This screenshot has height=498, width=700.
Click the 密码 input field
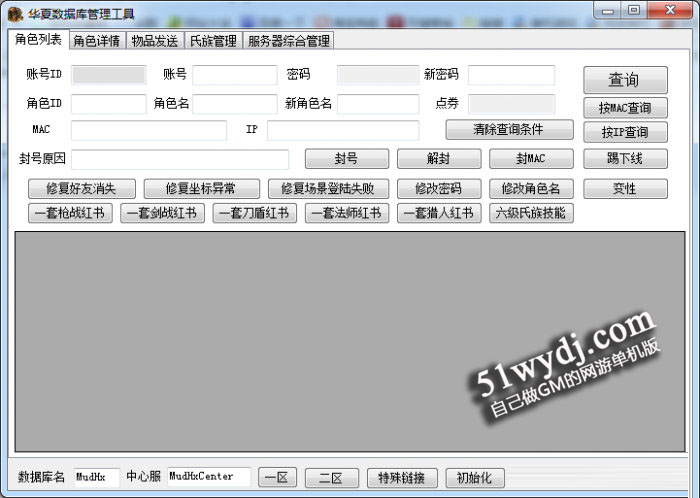coord(378,75)
